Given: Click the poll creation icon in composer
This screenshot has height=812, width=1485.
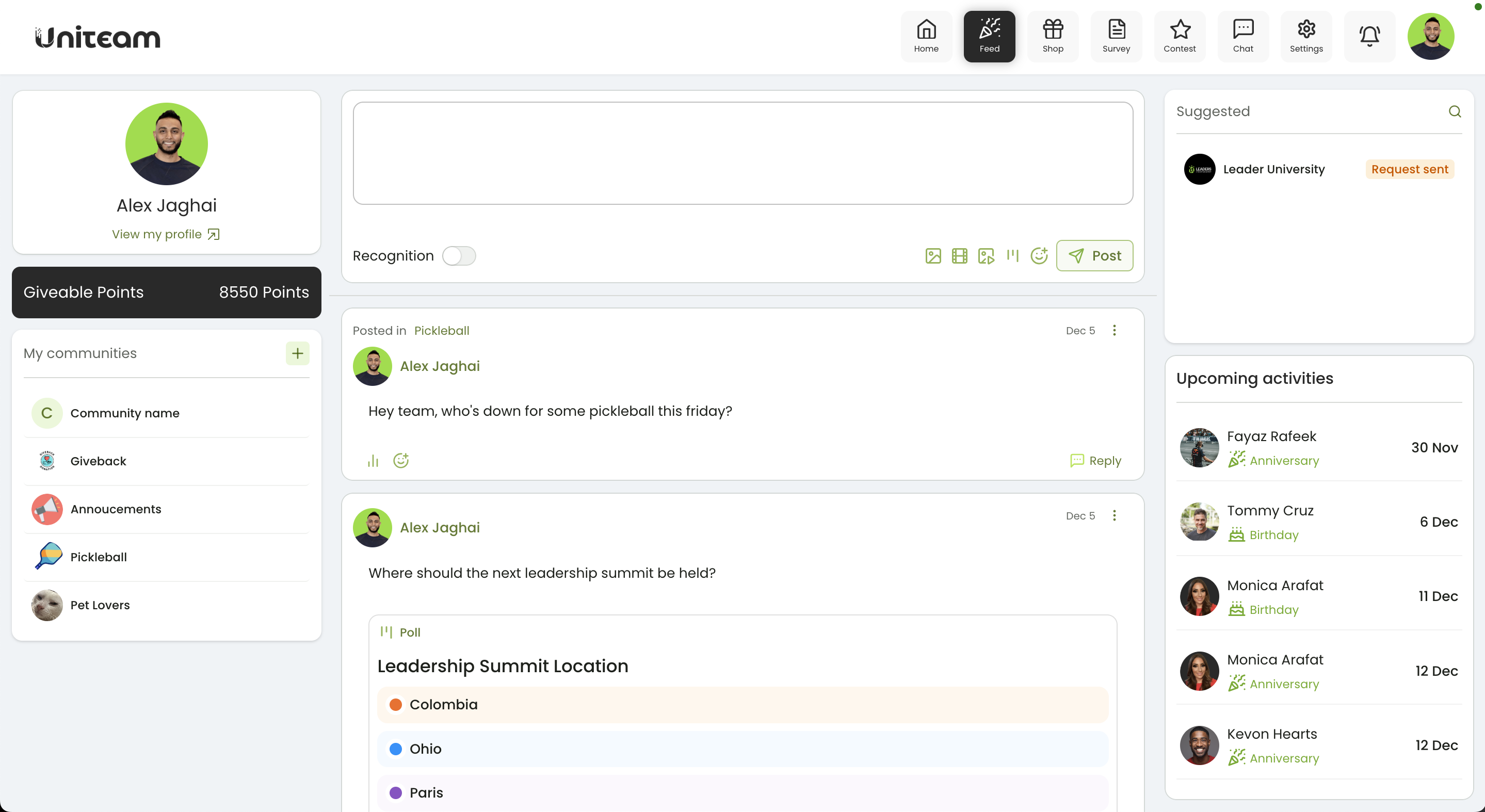Looking at the screenshot, I should click(1013, 255).
